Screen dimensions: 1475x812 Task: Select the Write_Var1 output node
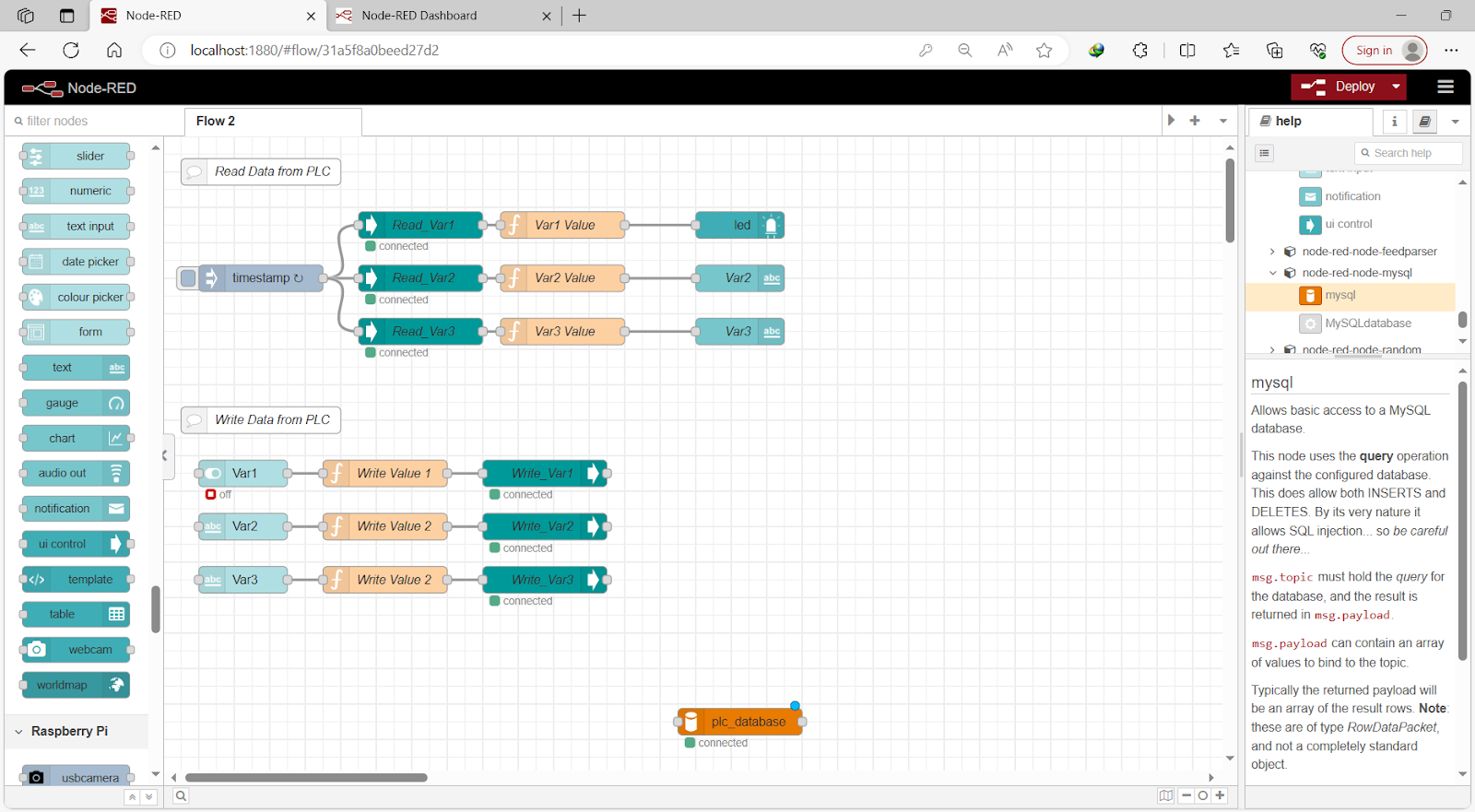coord(545,474)
